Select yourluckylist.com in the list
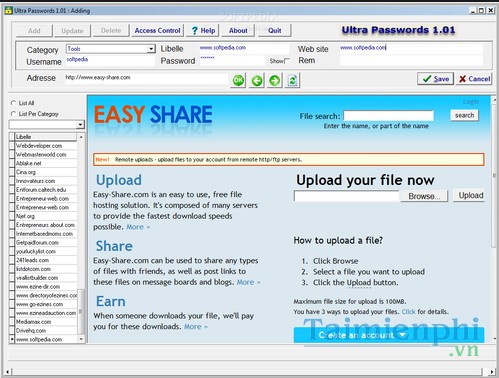 click(x=46, y=251)
